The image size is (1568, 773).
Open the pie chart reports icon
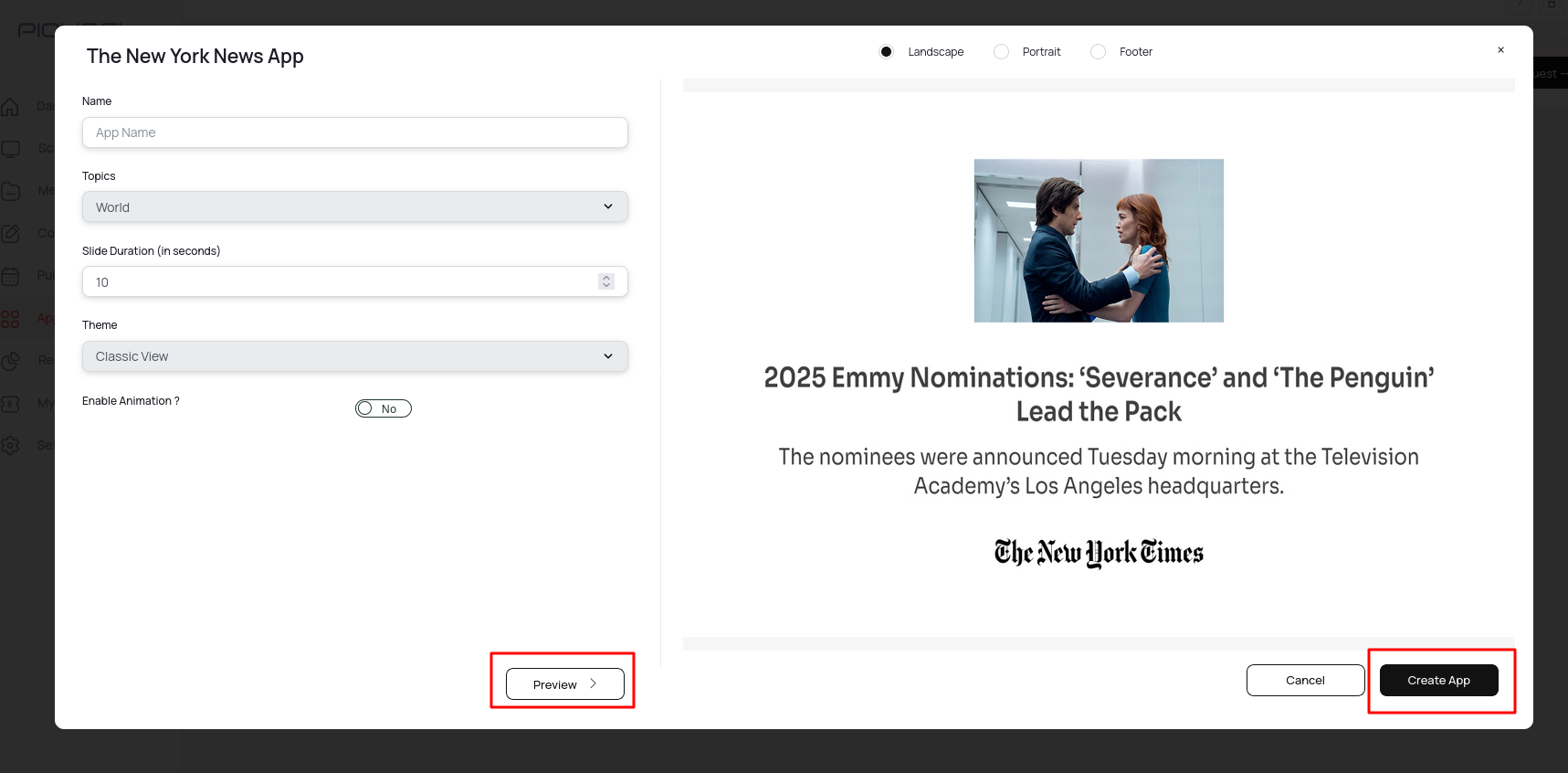coord(10,361)
